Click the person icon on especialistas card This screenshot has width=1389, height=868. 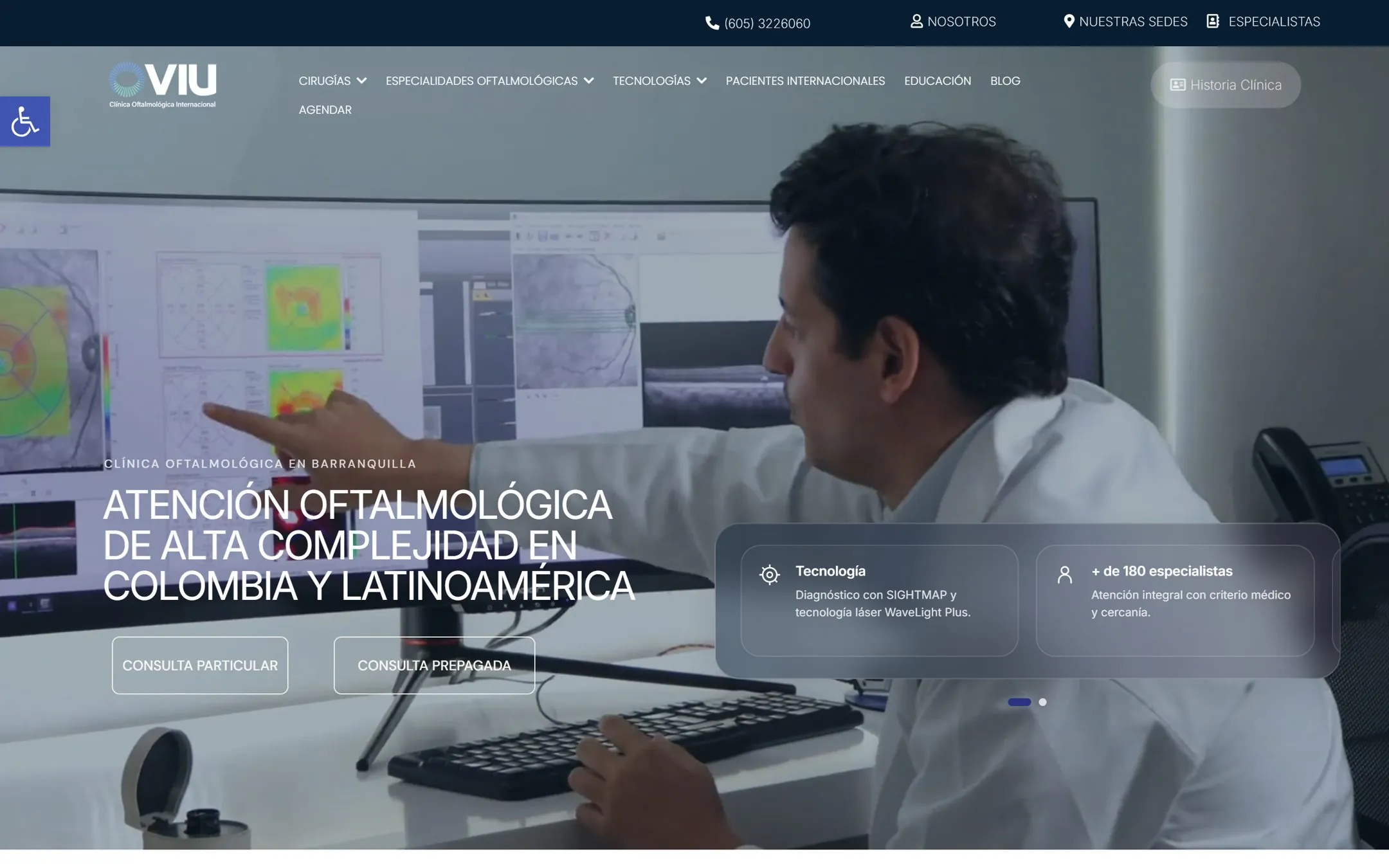1064,574
